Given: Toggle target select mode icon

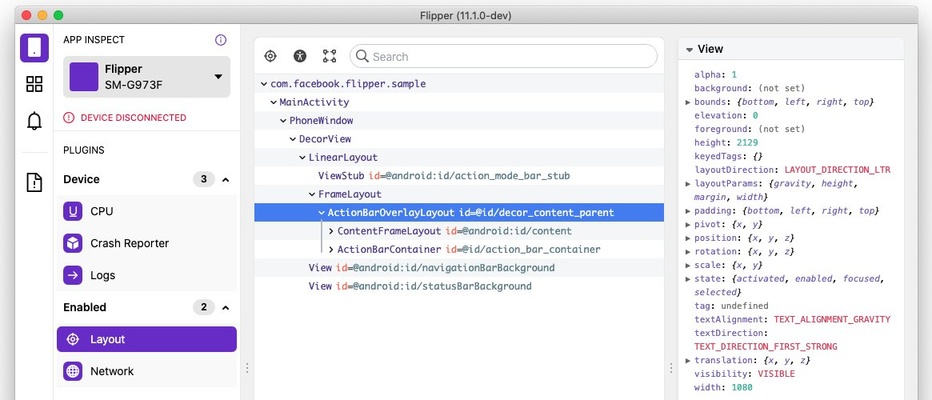Looking at the screenshot, I should pos(270,56).
